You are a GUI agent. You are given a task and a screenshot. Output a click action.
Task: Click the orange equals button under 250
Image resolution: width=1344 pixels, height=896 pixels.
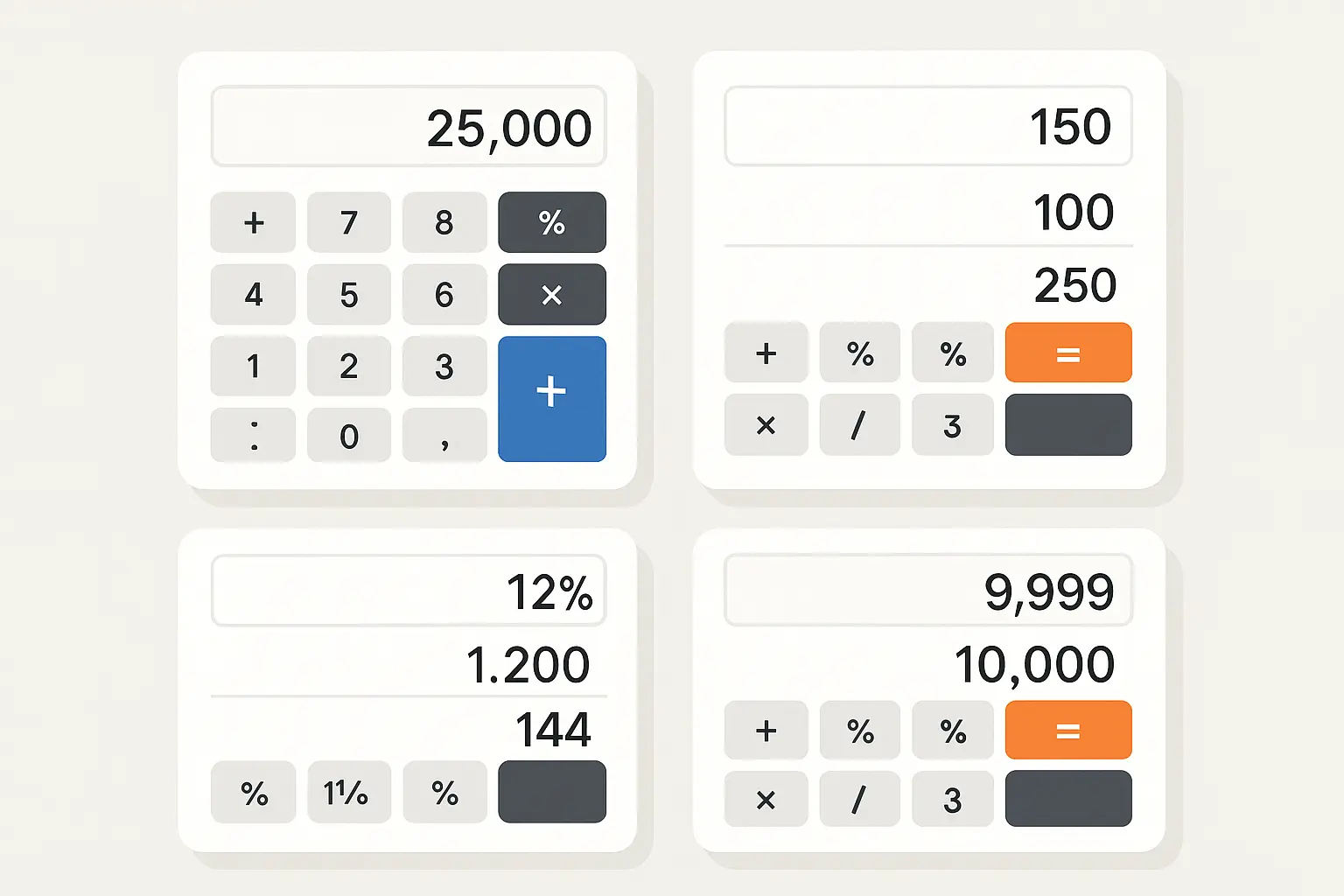1067,353
